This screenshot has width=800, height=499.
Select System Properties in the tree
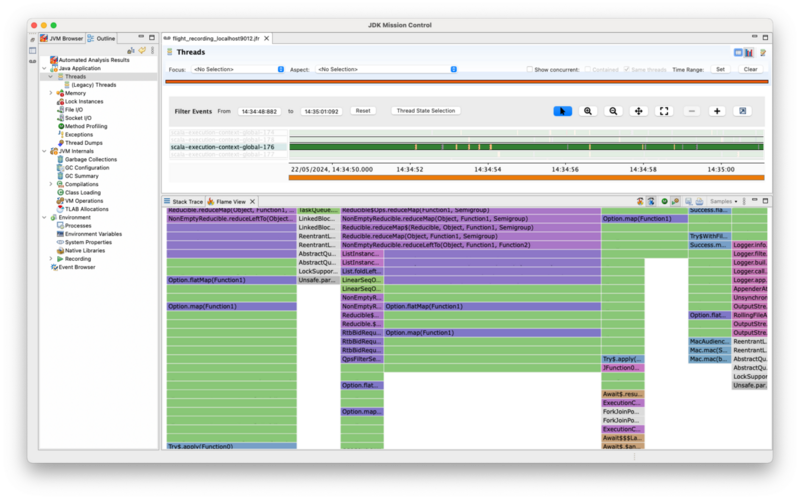pyautogui.click(x=88, y=242)
